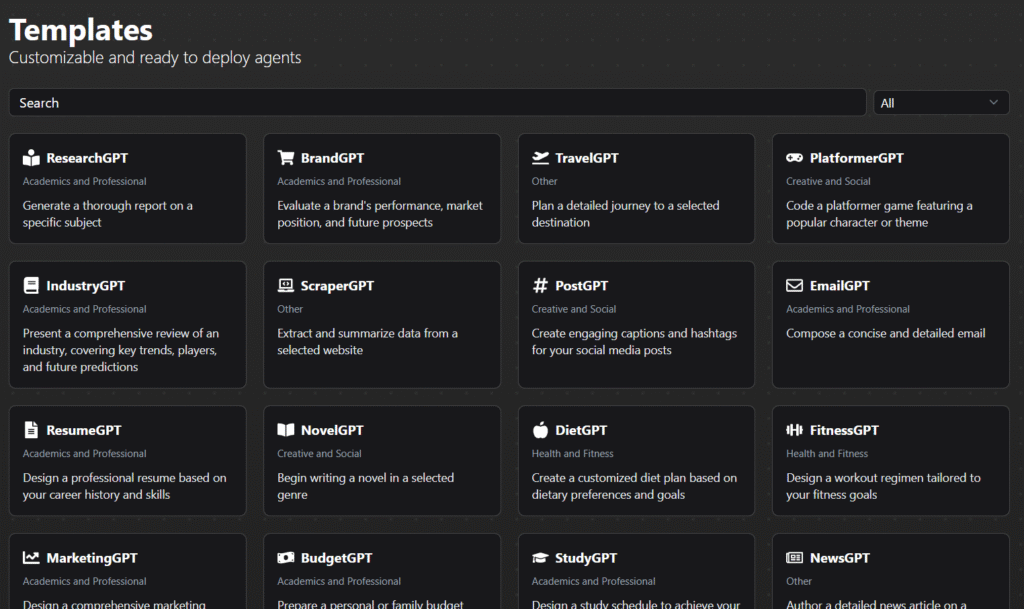Image resolution: width=1024 pixels, height=609 pixels.
Task: Click the 'Other' label under TravelGPT
Action: click(x=544, y=181)
